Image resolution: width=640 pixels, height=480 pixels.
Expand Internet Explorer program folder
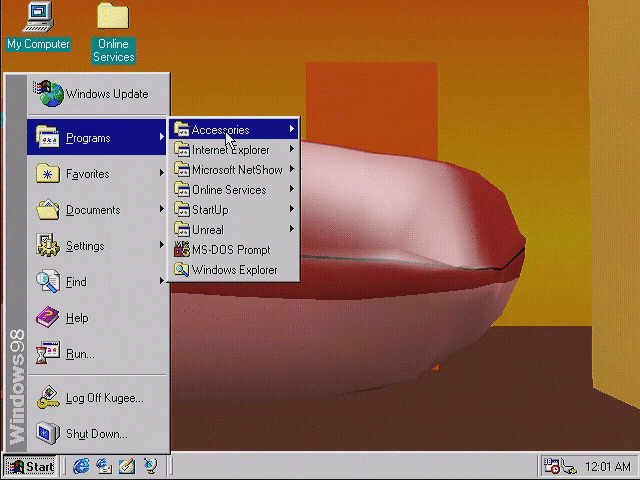(234, 150)
